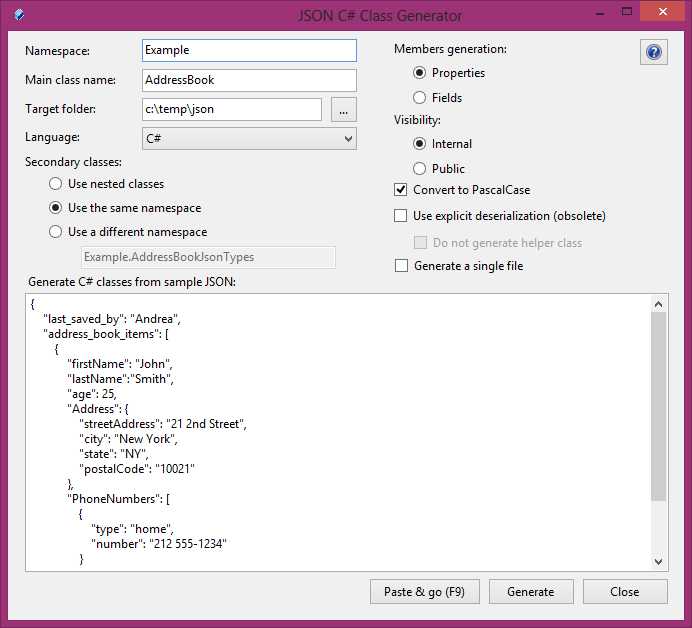Click the "lastName":"Smith" line
692x628 pixels.
[120, 379]
